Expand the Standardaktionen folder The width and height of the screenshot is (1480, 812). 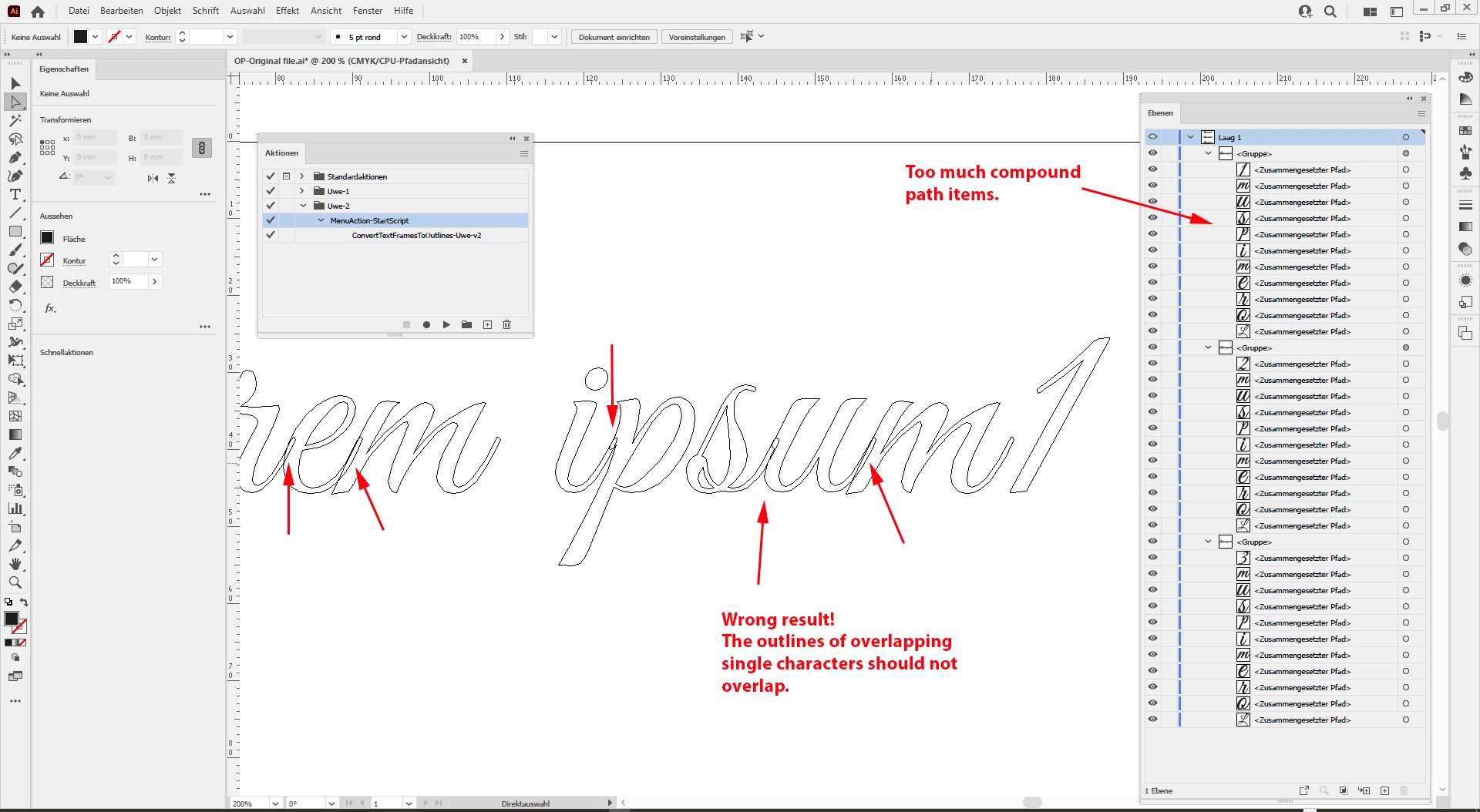tap(302, 176)
